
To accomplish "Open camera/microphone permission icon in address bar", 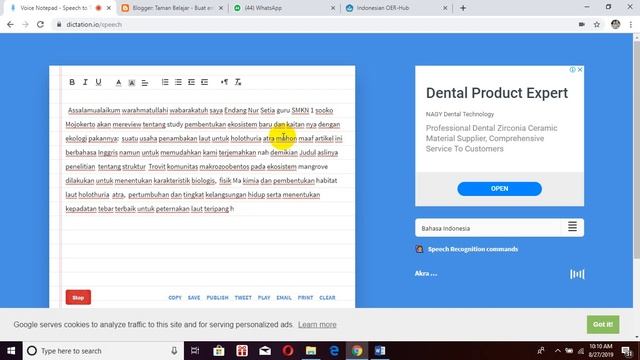I will click(582, 24).
